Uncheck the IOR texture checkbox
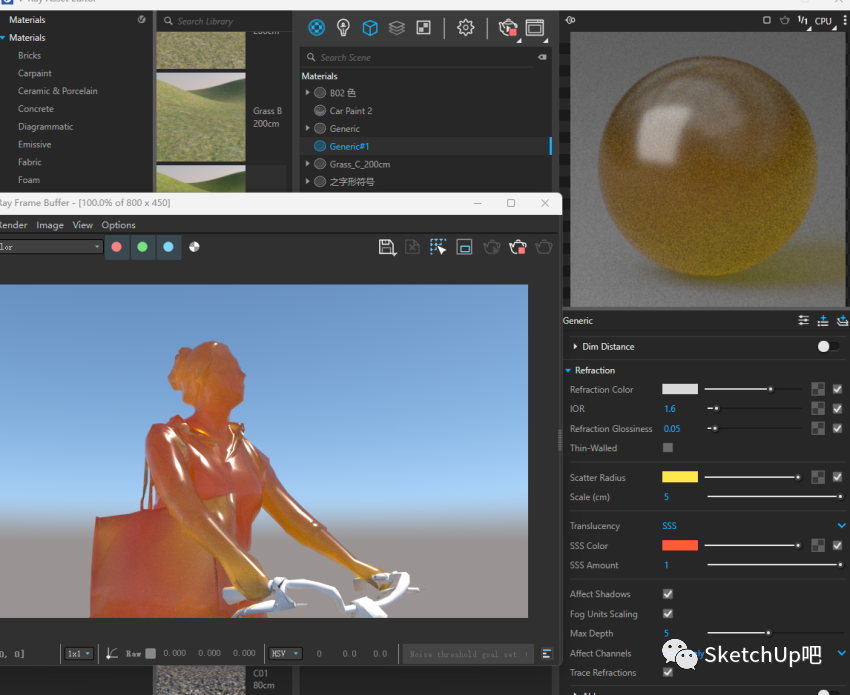Image resolution: width=850 pixels, height=695 pixels. coord(838,409)
